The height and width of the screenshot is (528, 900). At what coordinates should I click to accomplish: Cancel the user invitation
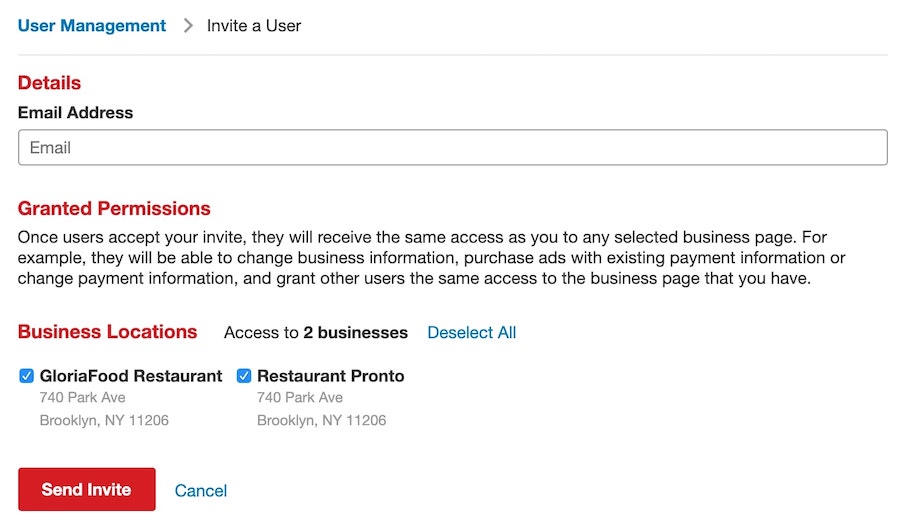[200, 490]
